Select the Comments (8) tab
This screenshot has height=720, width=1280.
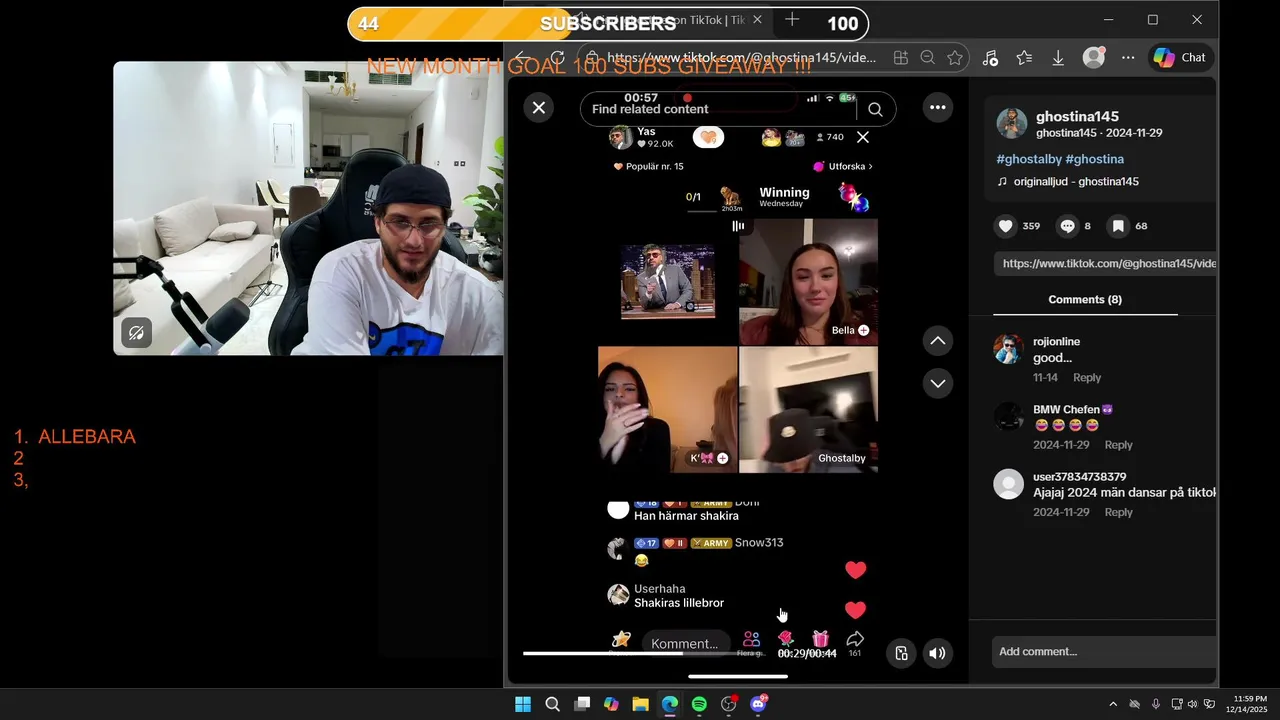pos(1085,300)
